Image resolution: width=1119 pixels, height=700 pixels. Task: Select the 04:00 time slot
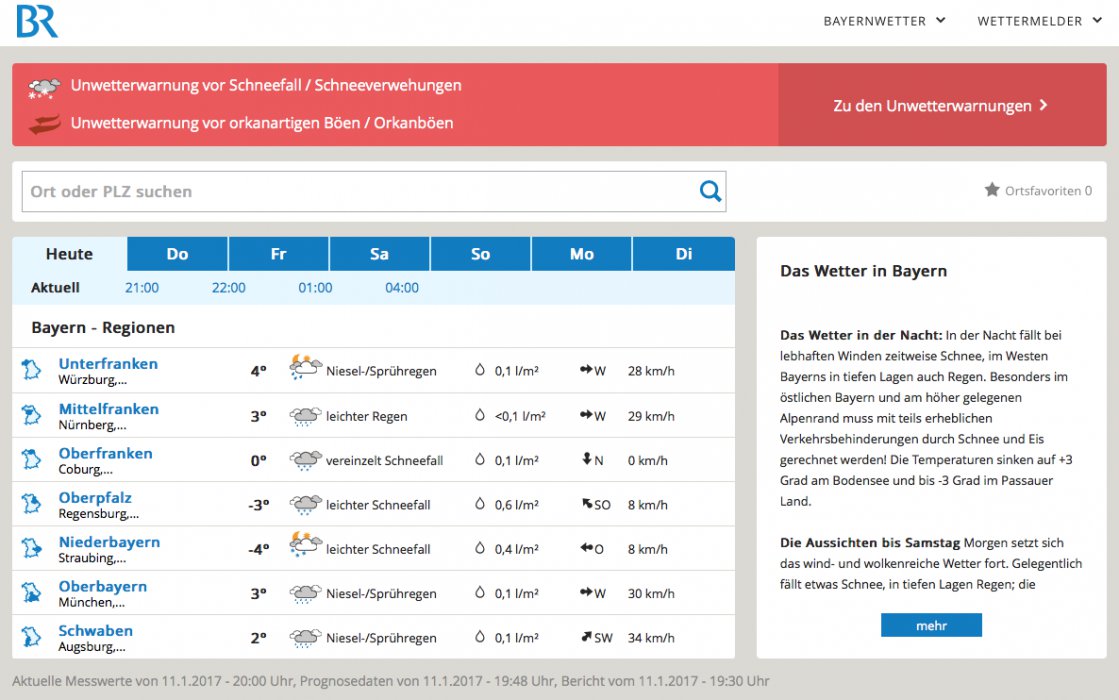point(402,288)
